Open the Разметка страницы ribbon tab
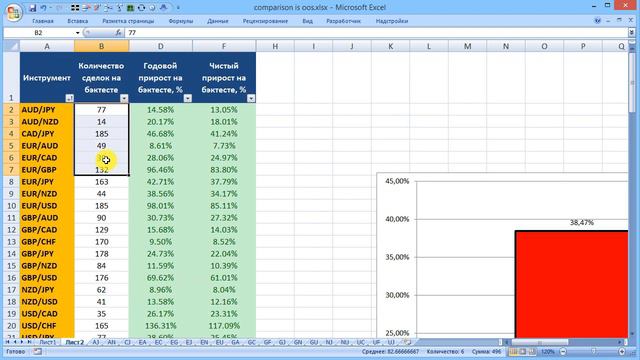This screenshot has height=360, width=640. 128,21
